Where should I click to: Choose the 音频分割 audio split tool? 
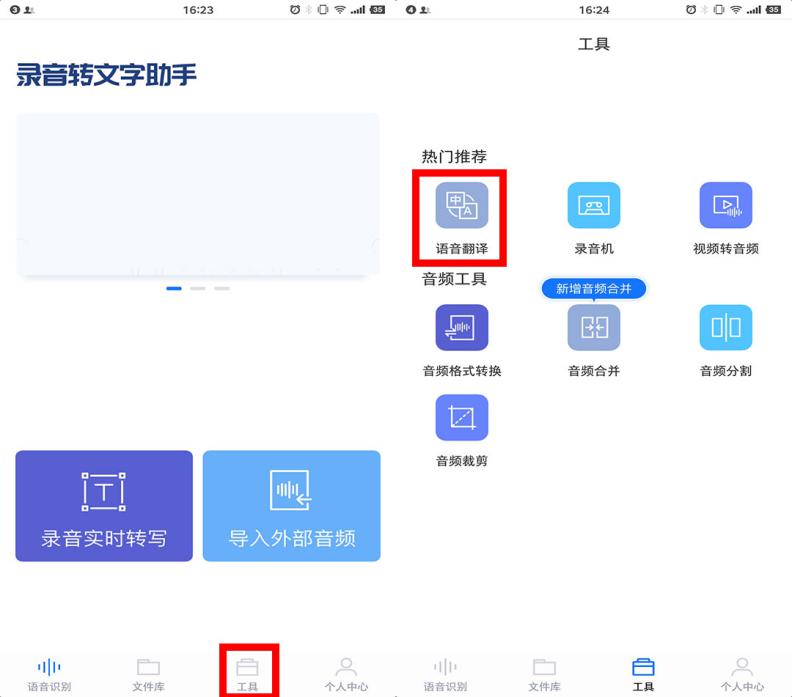pos(725,338)
